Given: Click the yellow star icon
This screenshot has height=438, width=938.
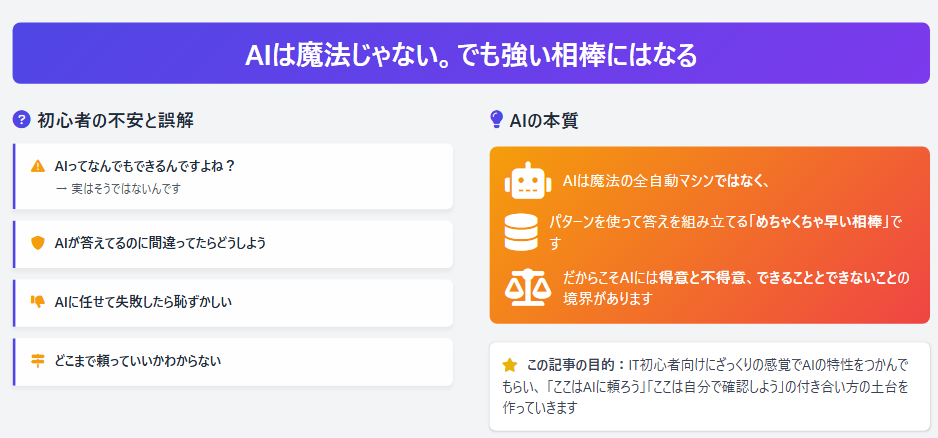Looking at the screenshot, I should point(510,365).
